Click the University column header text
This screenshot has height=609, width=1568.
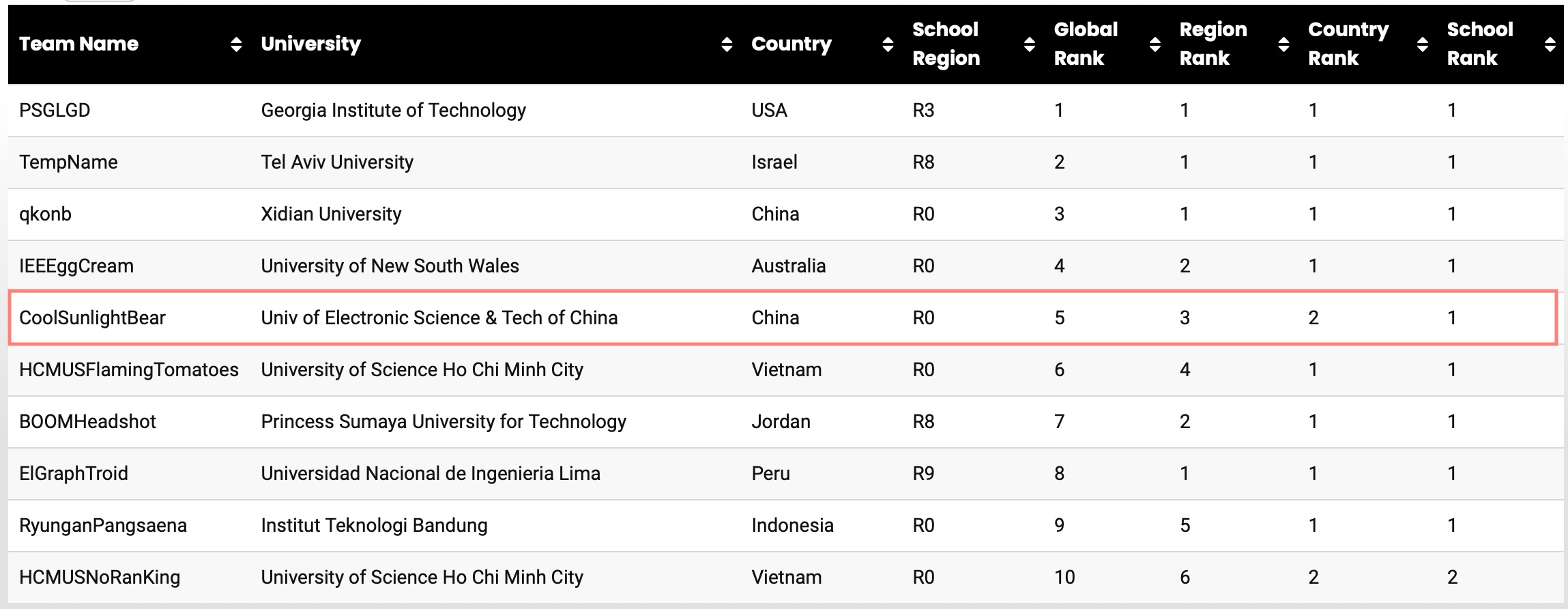[x=310, y=44]
